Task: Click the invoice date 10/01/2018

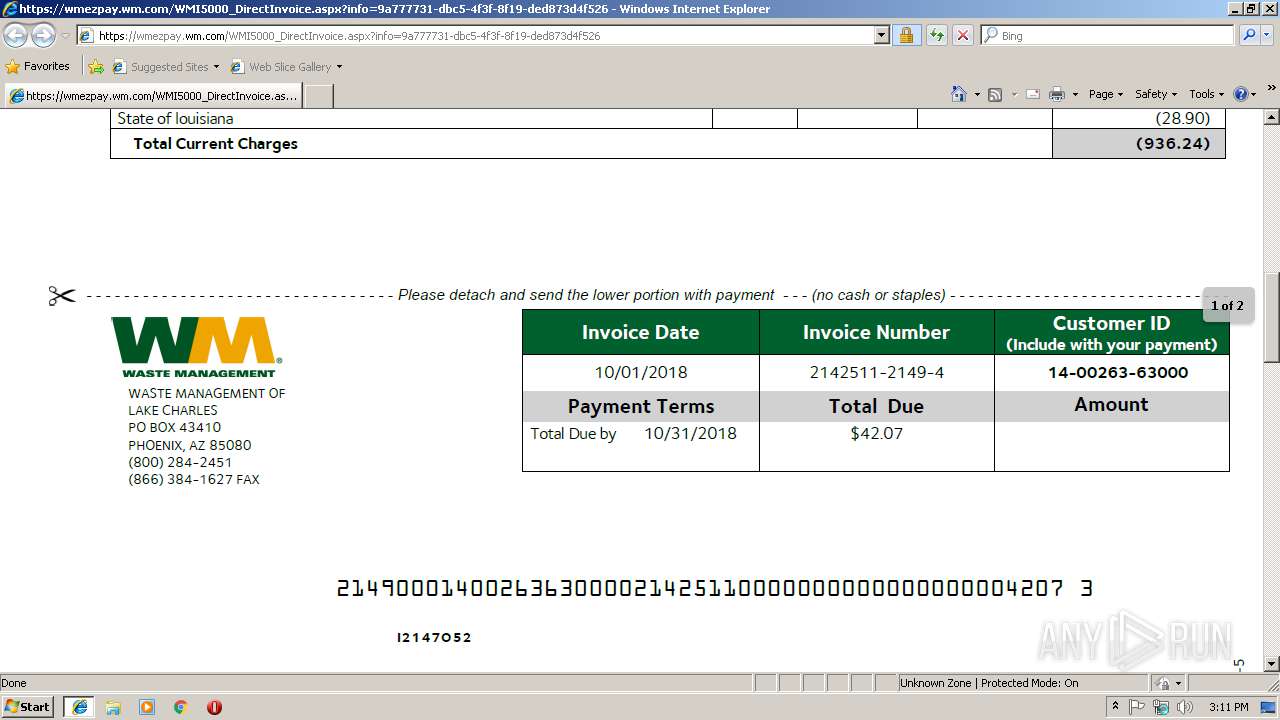Action: tap(641, 373)
